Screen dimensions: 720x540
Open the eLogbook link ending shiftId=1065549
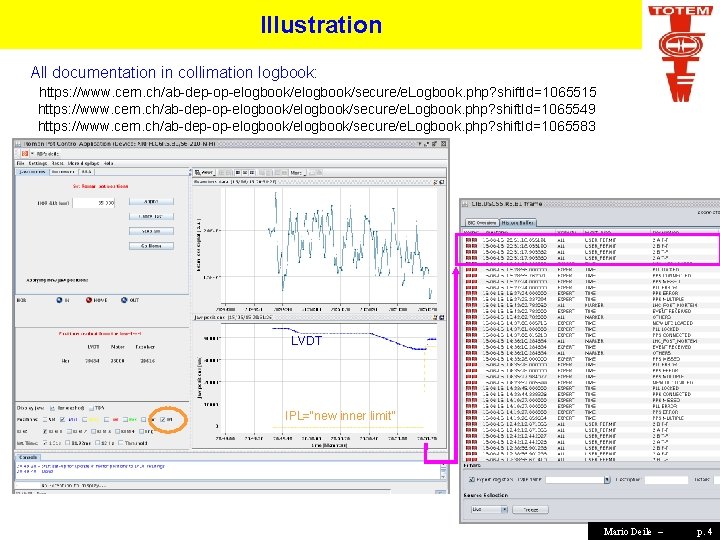pos(317,109)
